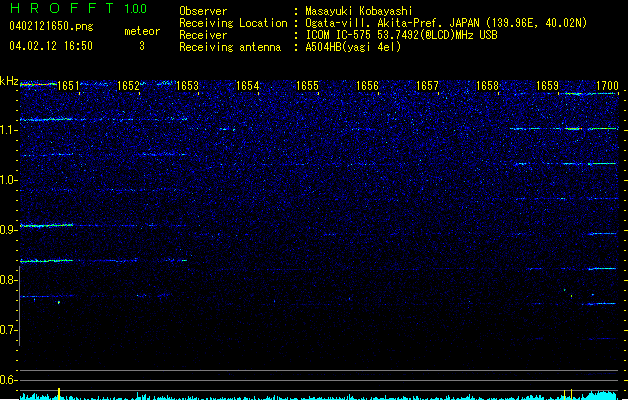Screen dimensions: 629x400
Task: Click the 1700 time marker
Action: coord(607,86)
